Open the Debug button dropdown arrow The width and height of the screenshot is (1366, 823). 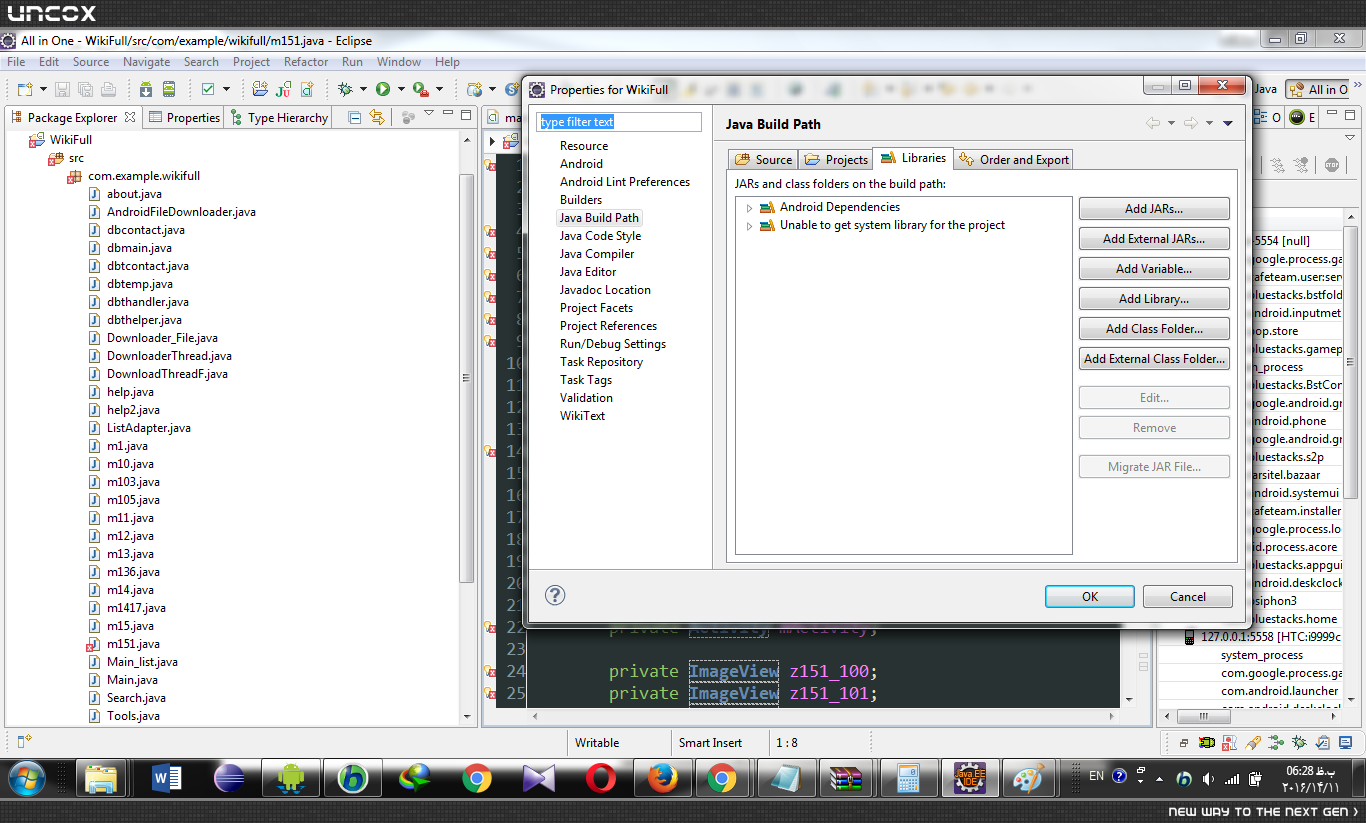coord(363,89)
